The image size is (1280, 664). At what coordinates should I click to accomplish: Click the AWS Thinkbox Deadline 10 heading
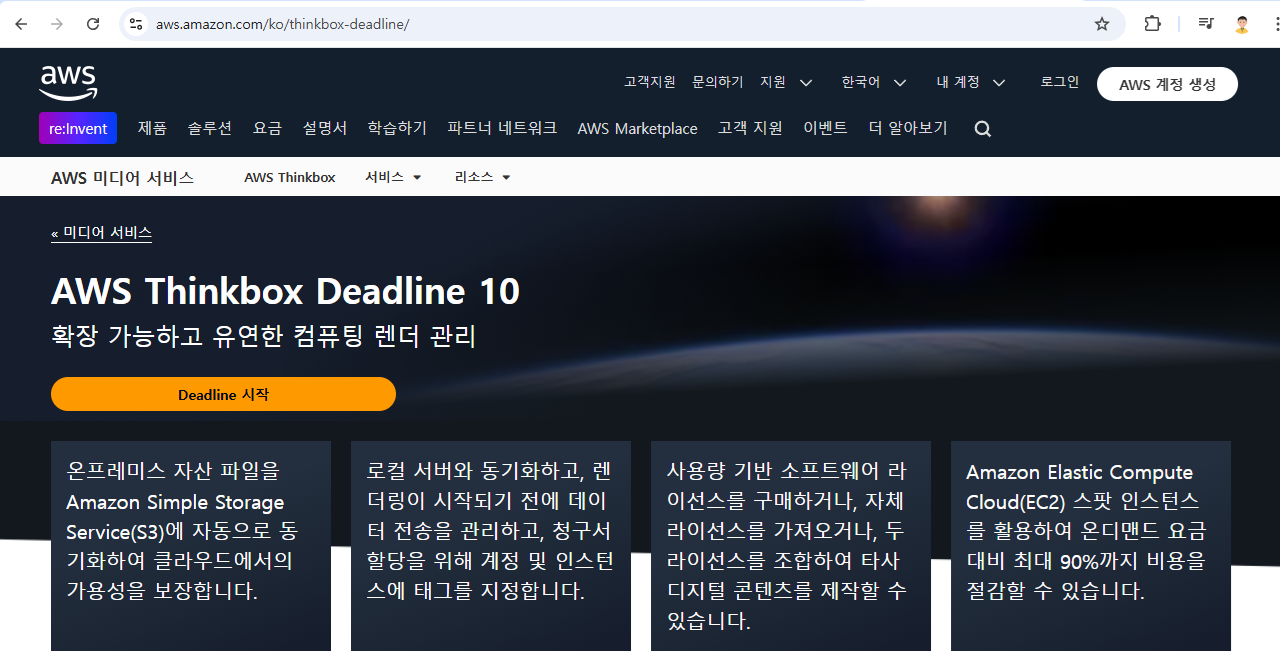[x=285, y=291]
